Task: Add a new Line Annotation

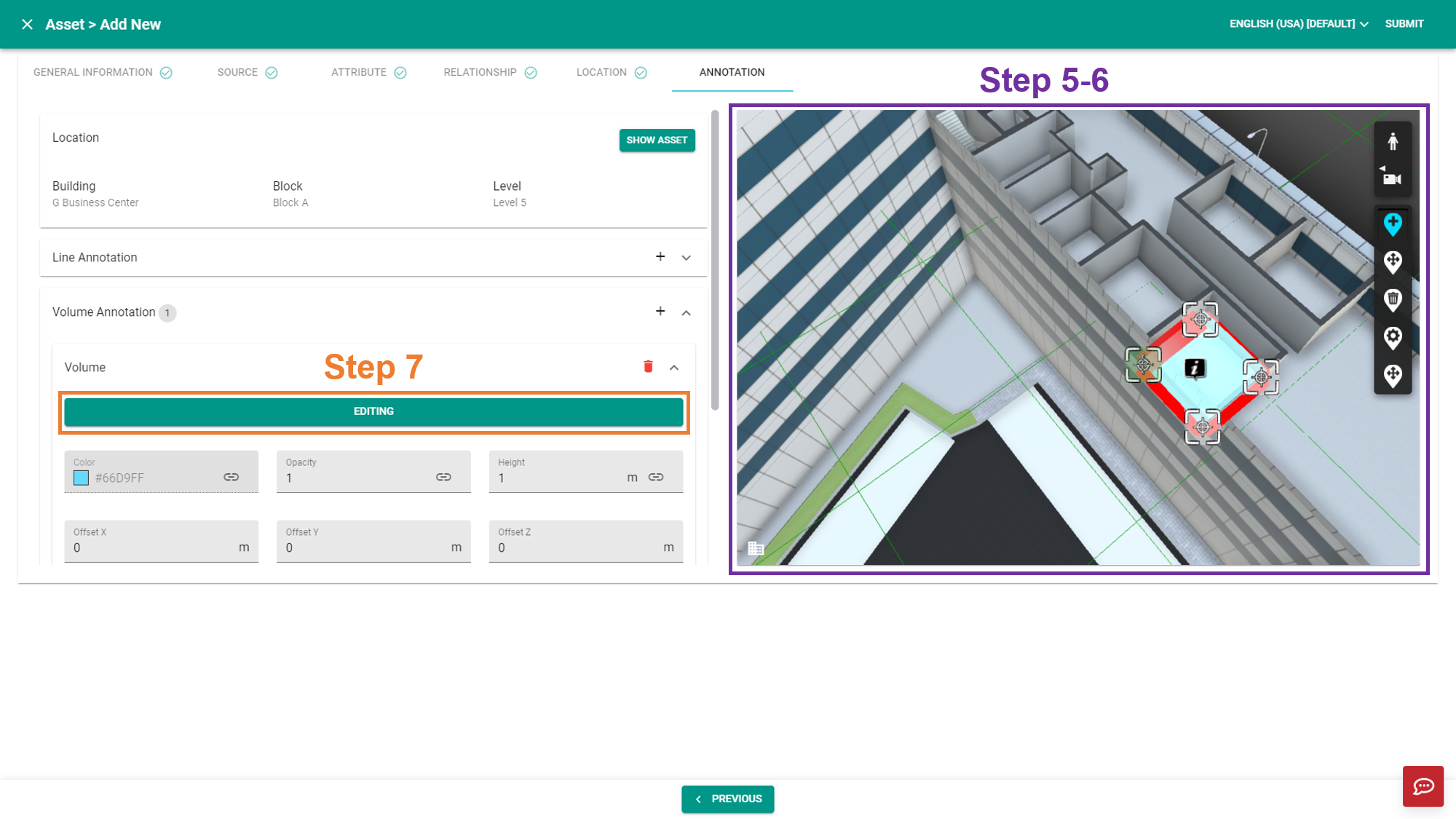Action: point(660,256)
